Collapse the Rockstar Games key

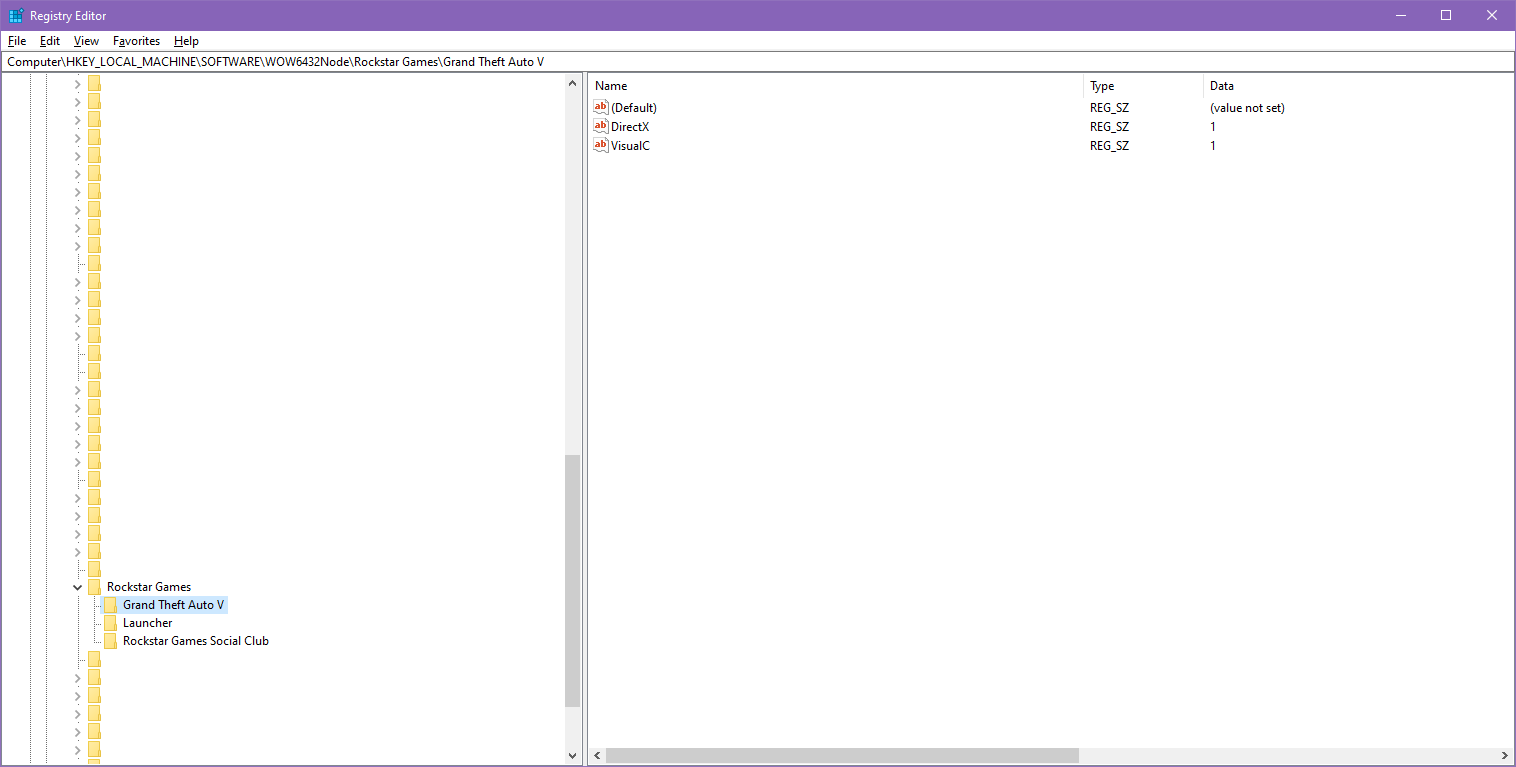click(x=78, y=587)
